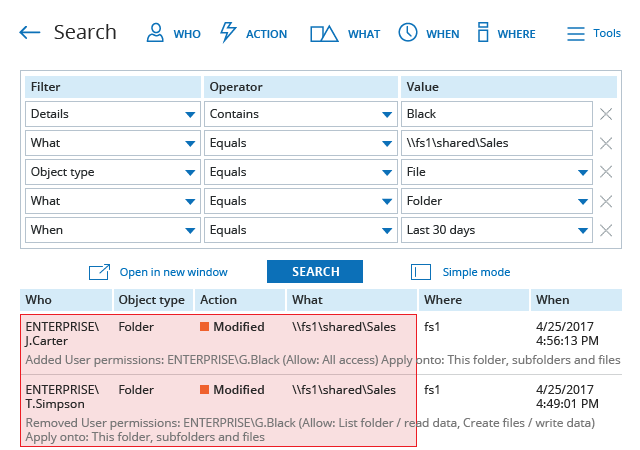
Task: Remove the Object type File filter row
Action: 606,172
